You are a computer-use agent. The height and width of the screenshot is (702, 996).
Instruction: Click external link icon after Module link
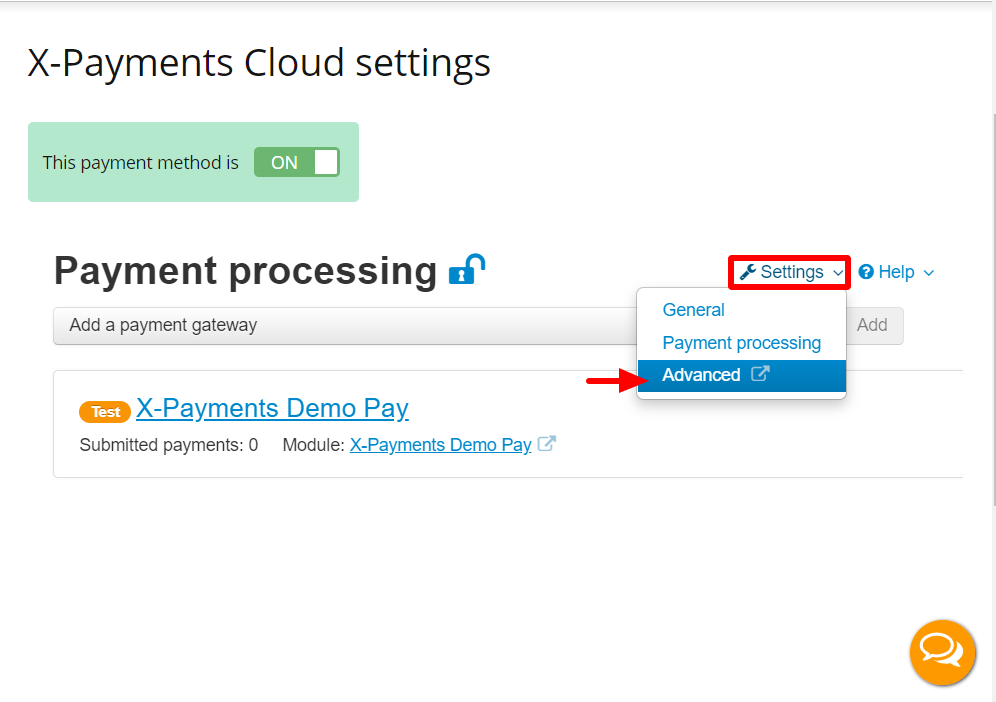click(546, 443)
